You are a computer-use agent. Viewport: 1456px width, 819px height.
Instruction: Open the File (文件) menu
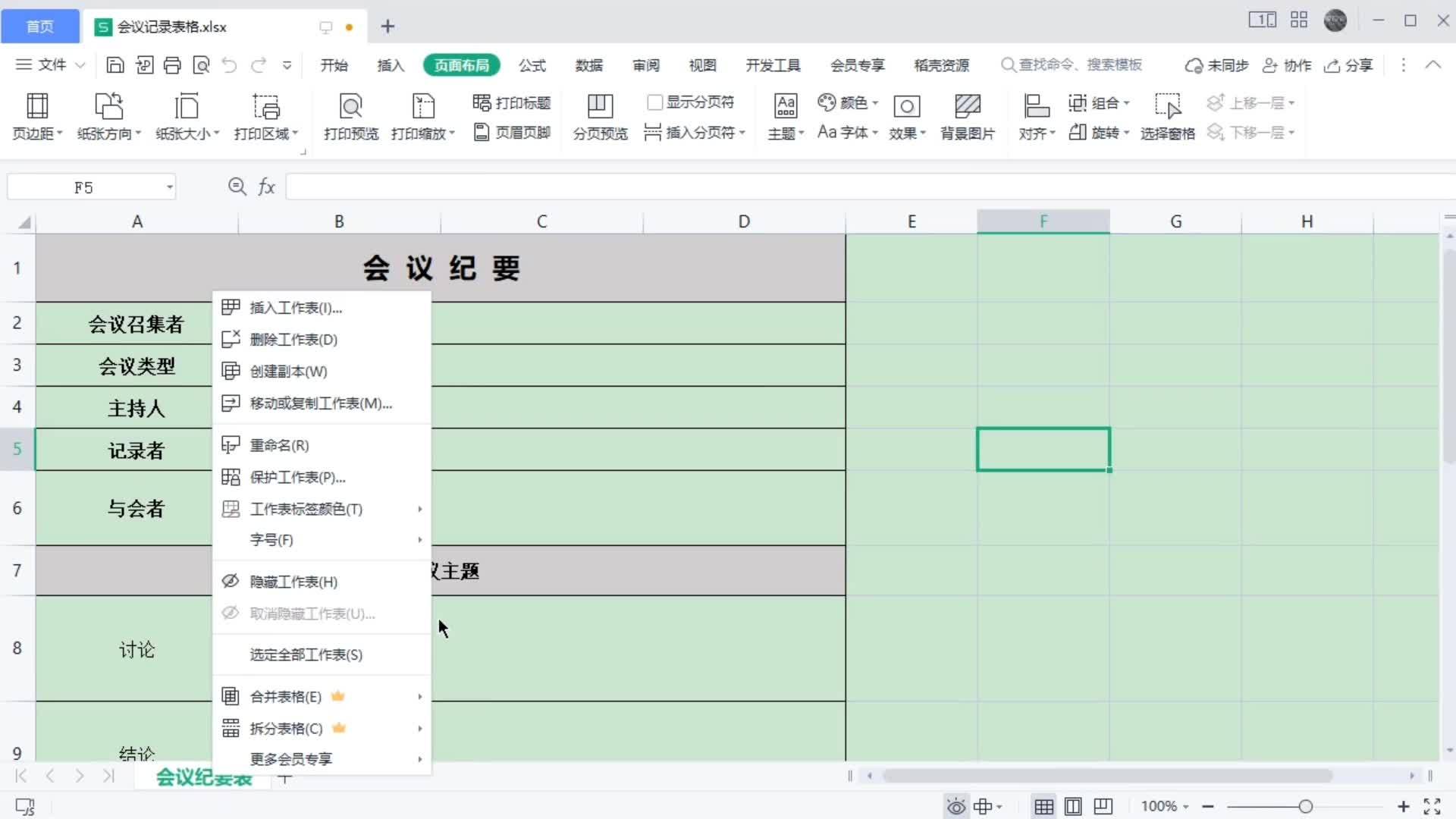tap(51, 65)
